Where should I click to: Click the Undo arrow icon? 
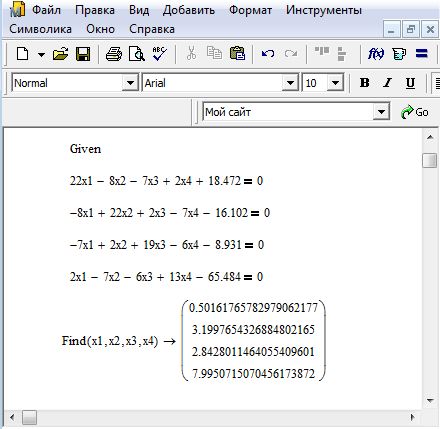(x=268, y=53)
